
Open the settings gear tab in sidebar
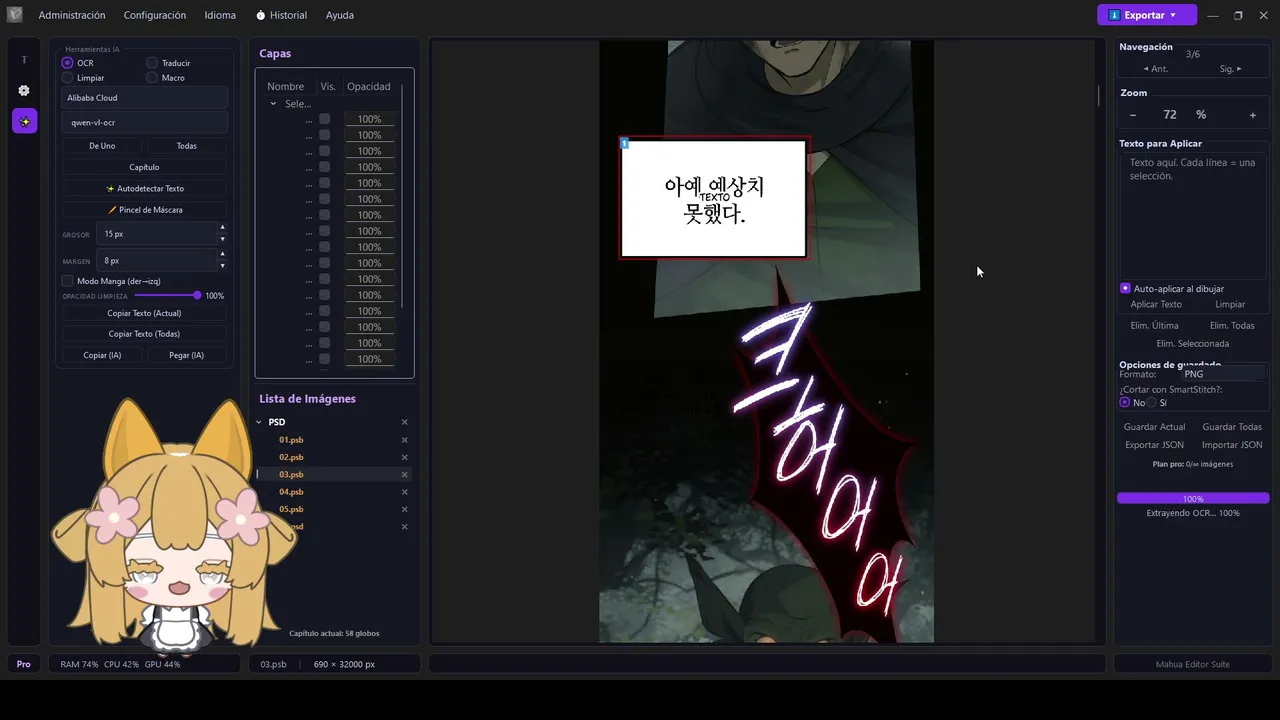coord(24,90)
